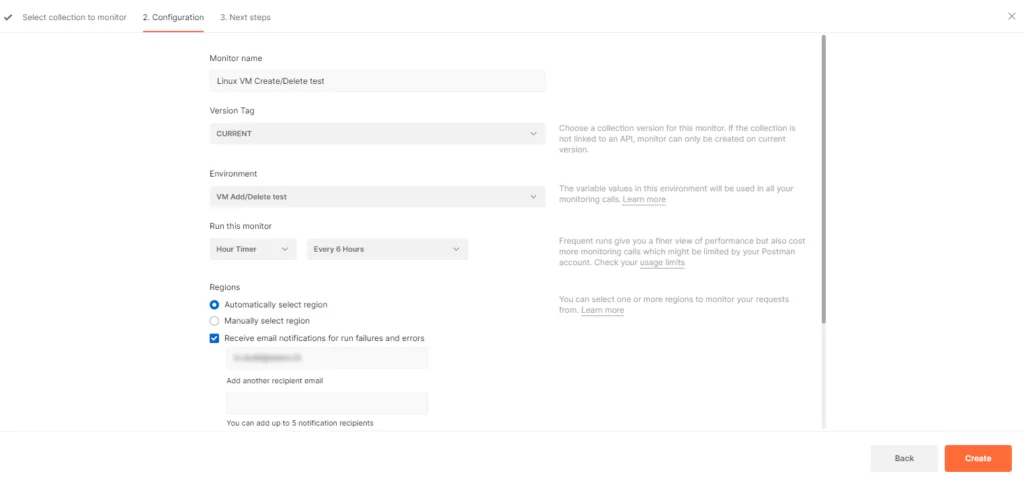Viewport: 1024px width, 486px height.
Task: Open the usage limits link
Action: click(662, 263)
